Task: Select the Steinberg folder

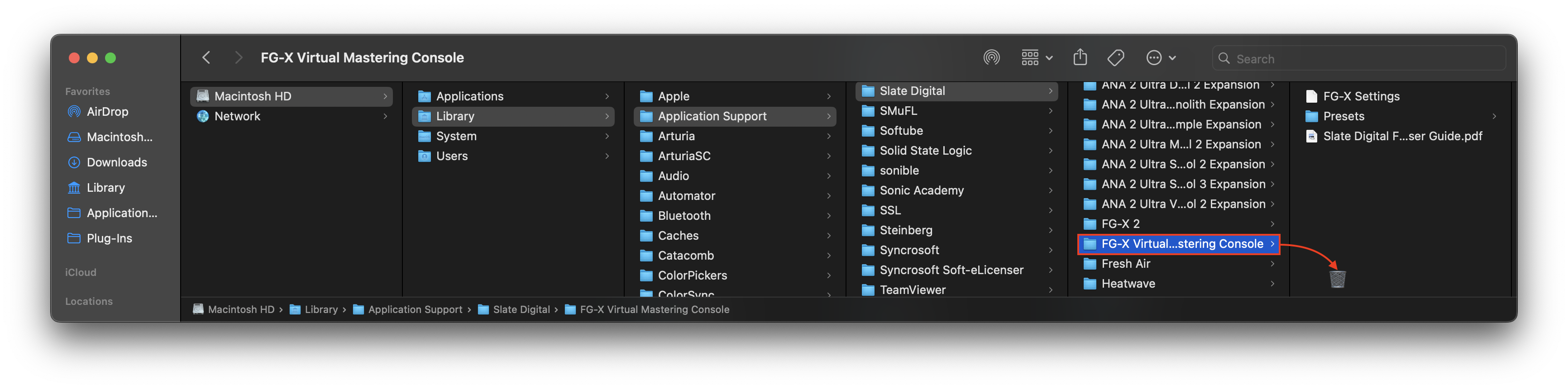Action: (x=956, y=230)
